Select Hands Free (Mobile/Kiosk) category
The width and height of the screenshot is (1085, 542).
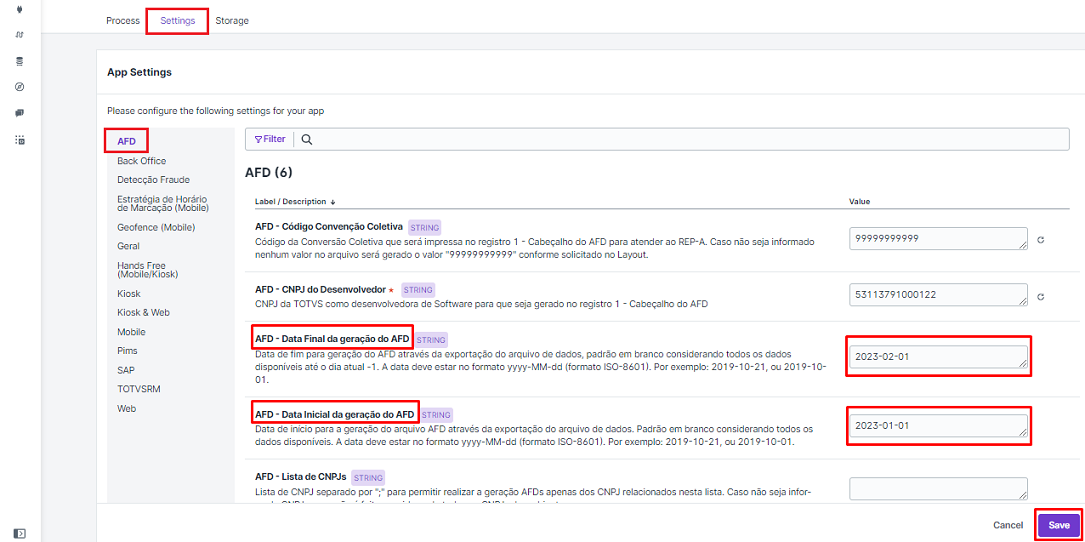point(148,270)
